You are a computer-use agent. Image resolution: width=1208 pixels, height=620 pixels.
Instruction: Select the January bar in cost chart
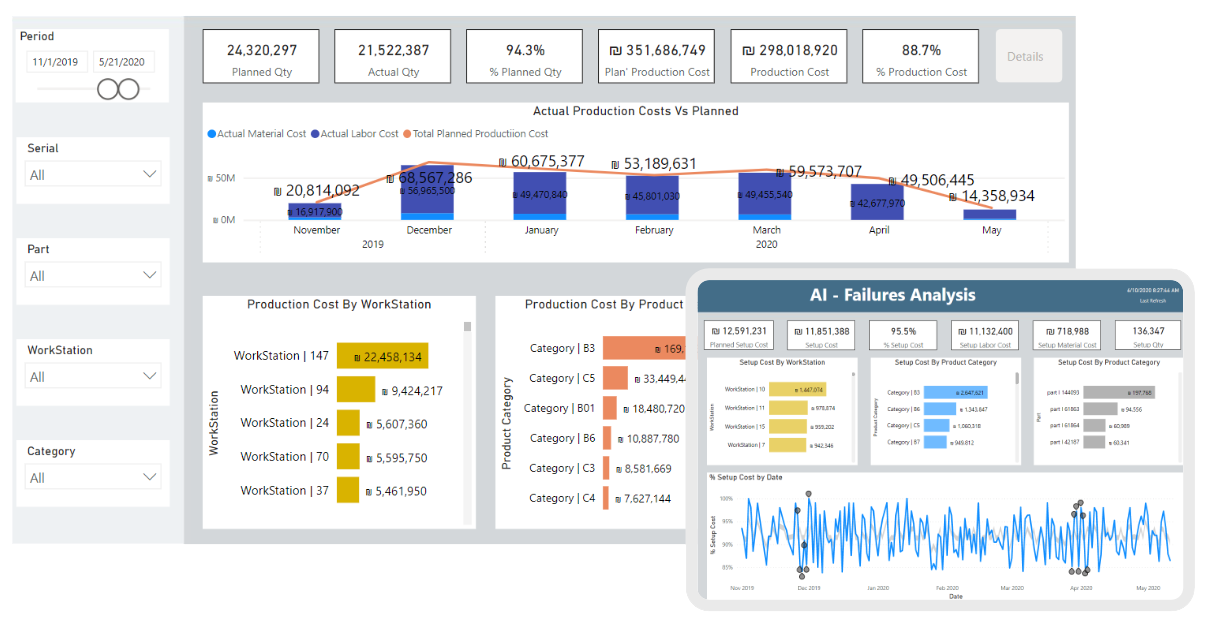(x=540, y=196)
